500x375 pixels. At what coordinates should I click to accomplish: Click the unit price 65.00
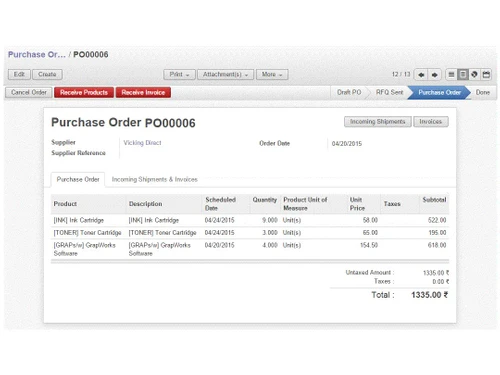[370, 233]
